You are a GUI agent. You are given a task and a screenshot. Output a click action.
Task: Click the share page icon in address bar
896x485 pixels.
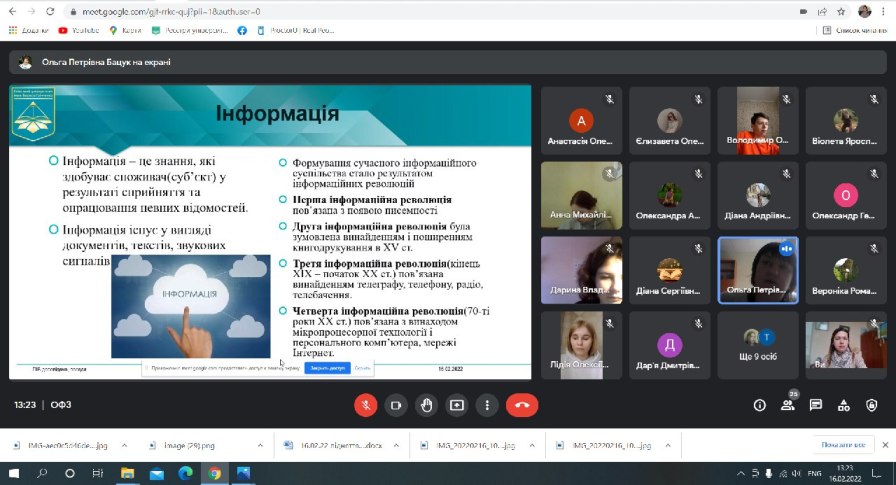(x=822, y=11)
